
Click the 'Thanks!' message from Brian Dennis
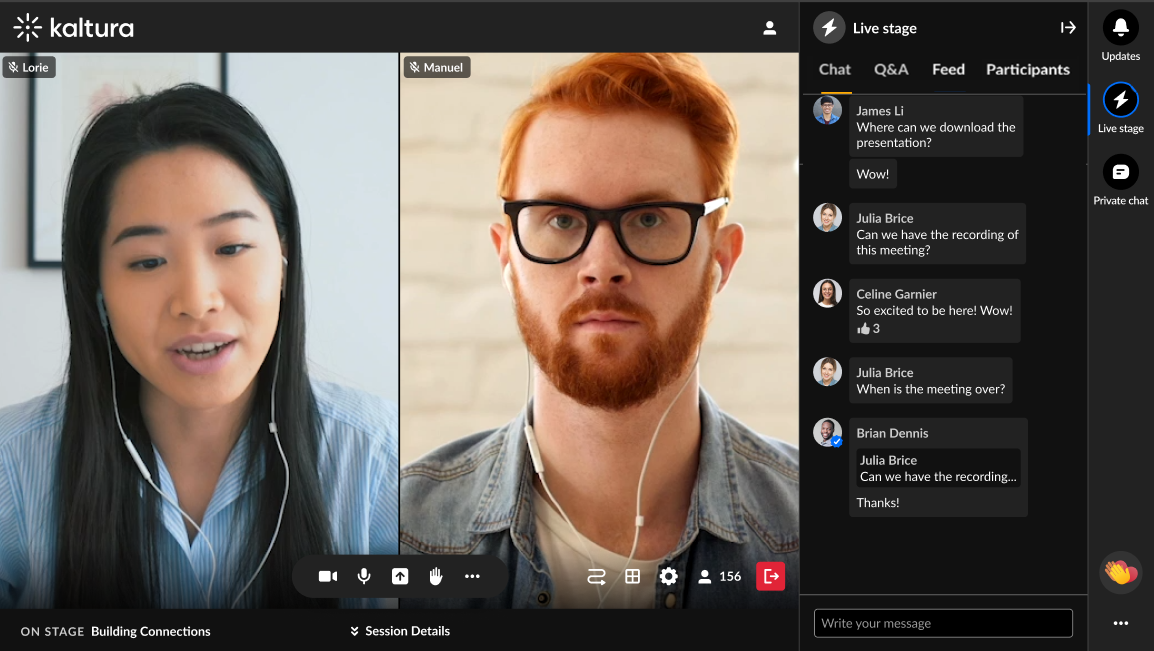[877, 503]
